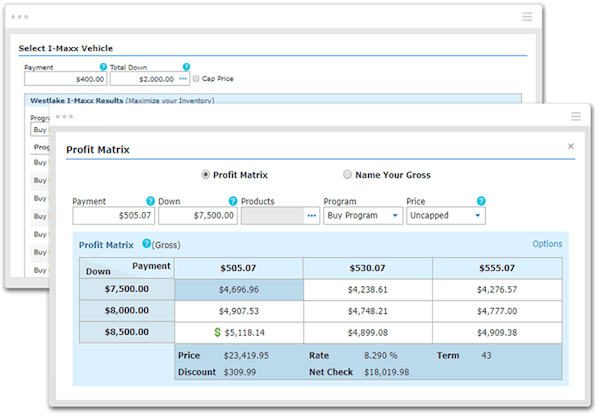The image size is (600, 416).
Task: Open Products ellipsis picker button
Action: coord(311,215)
